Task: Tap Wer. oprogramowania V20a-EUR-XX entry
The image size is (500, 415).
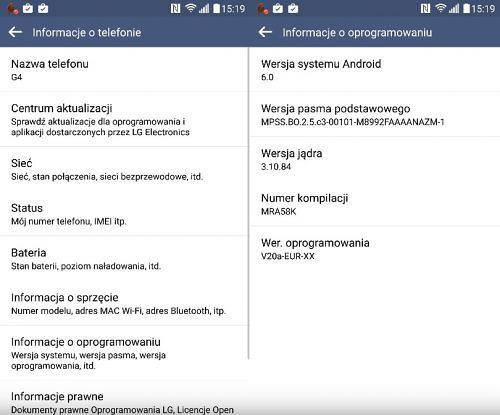Action: (375, 249)
